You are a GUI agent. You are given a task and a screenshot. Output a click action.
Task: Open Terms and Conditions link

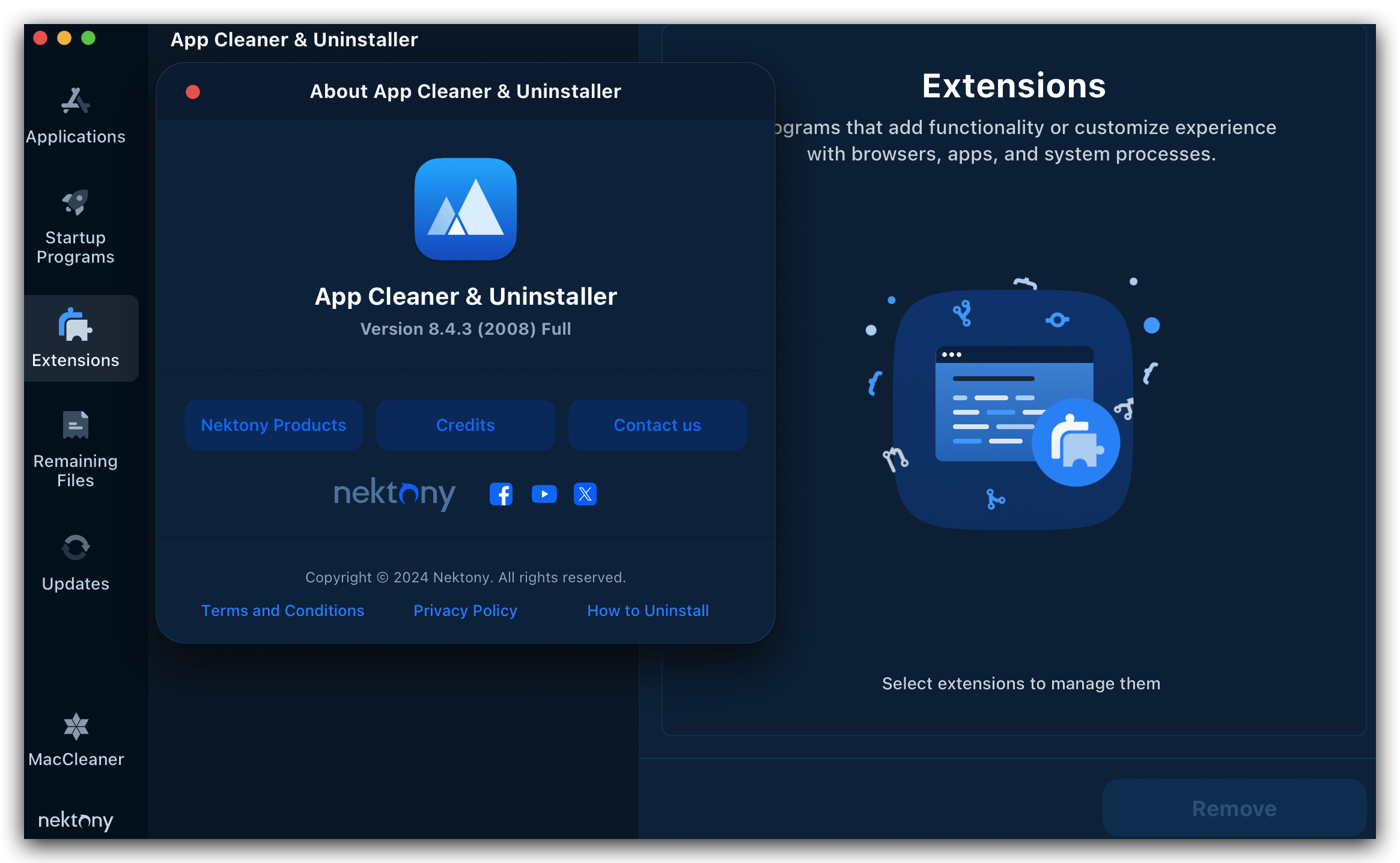point(282,611)
